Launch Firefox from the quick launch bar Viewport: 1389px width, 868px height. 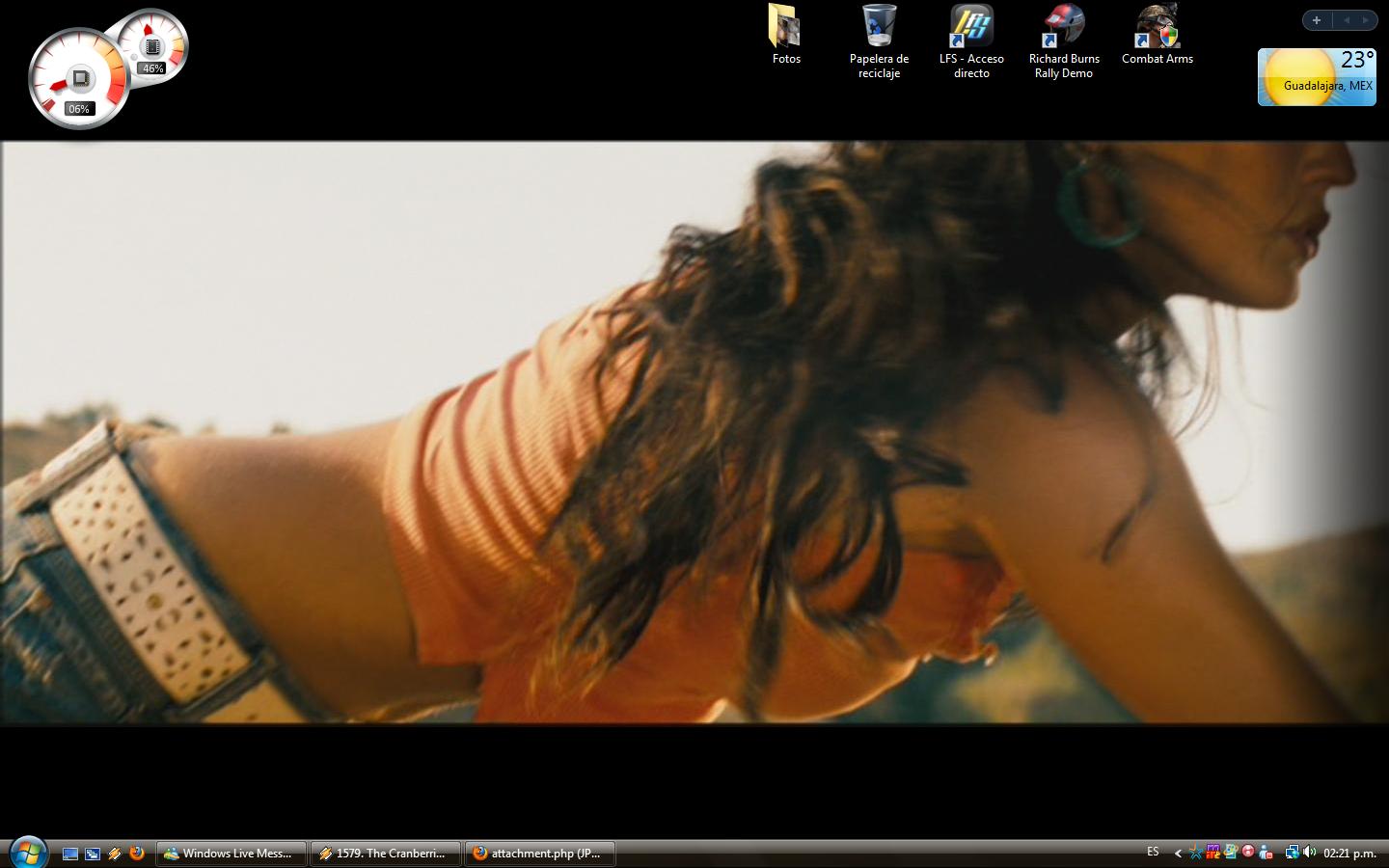pos(137,854)
